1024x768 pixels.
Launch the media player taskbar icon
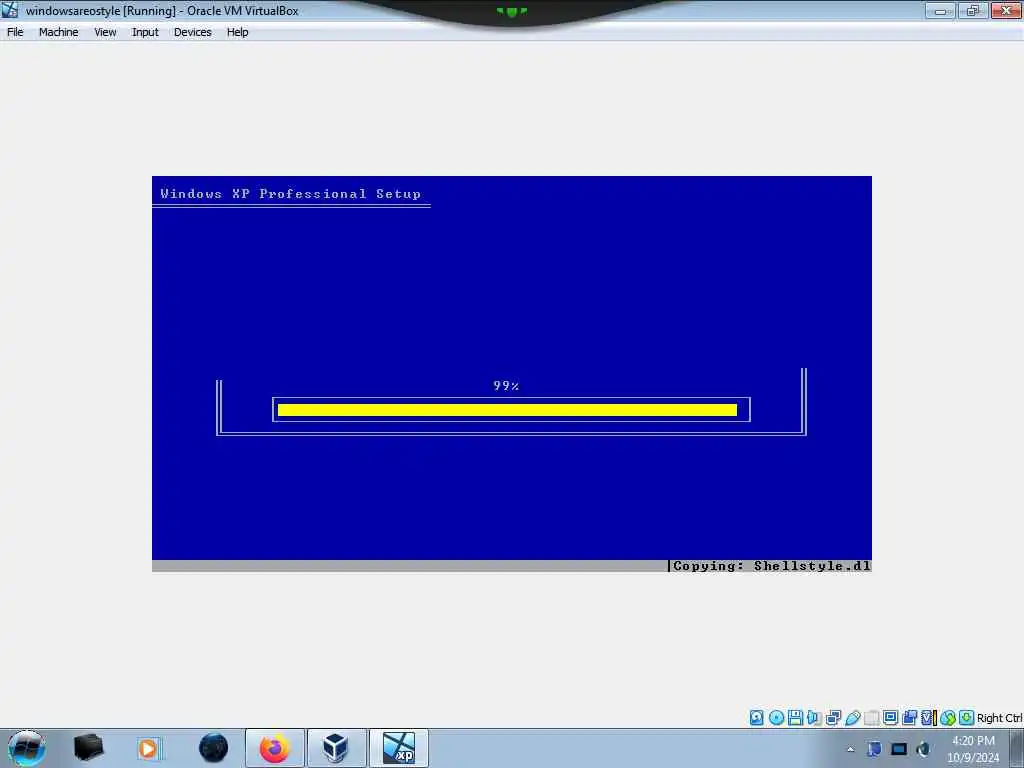pyautogui.click(x=149, y=748)
